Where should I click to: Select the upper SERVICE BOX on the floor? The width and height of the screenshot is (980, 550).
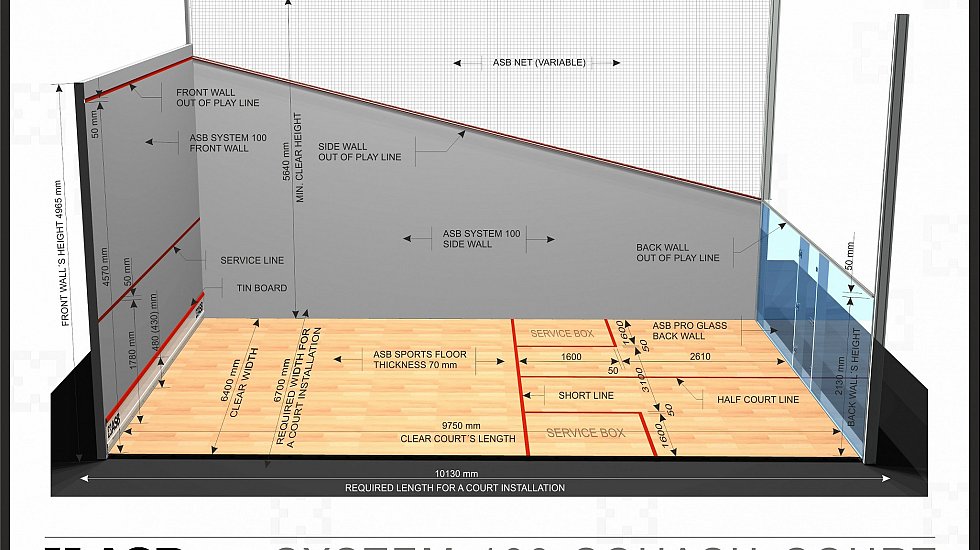(561, 334)
